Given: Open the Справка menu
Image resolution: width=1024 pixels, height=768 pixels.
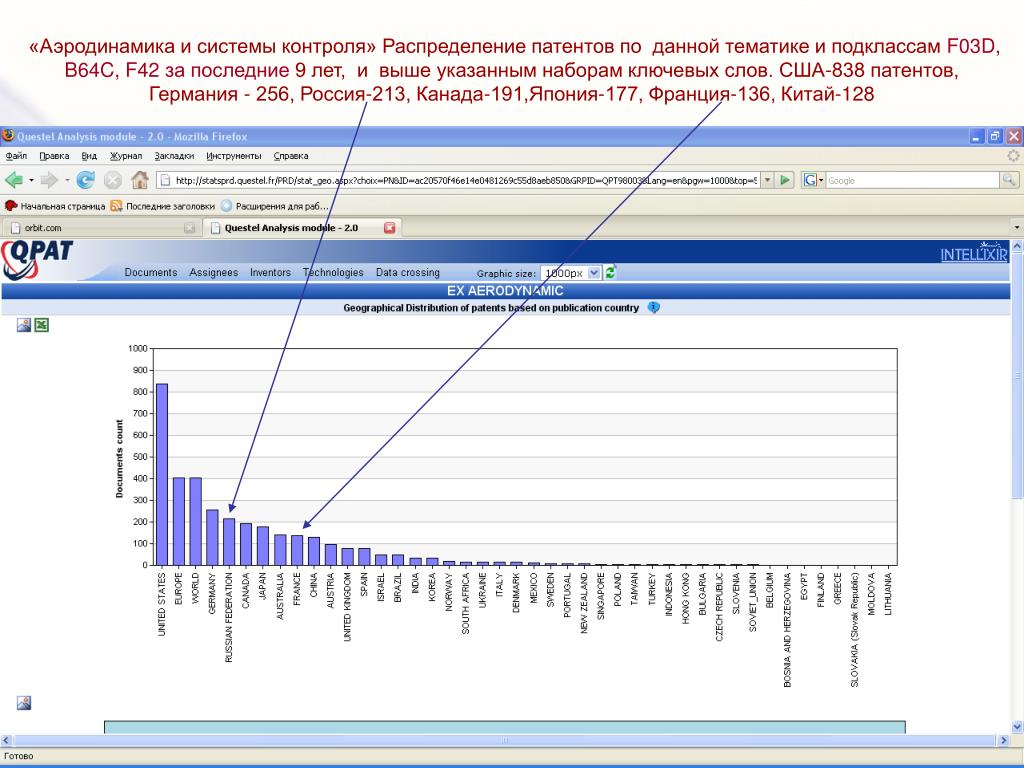Looking at the screenshot, I should (291, 156).
